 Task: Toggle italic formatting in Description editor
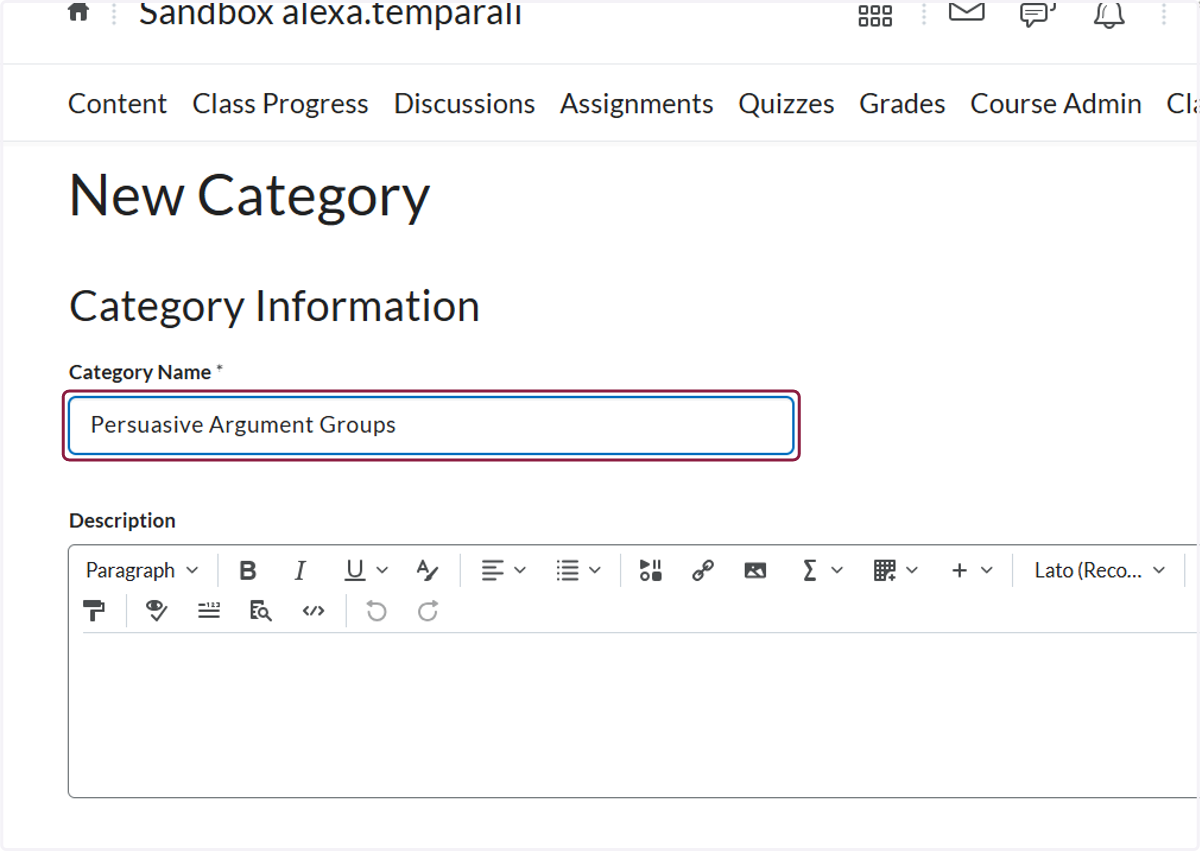[300, 571]
